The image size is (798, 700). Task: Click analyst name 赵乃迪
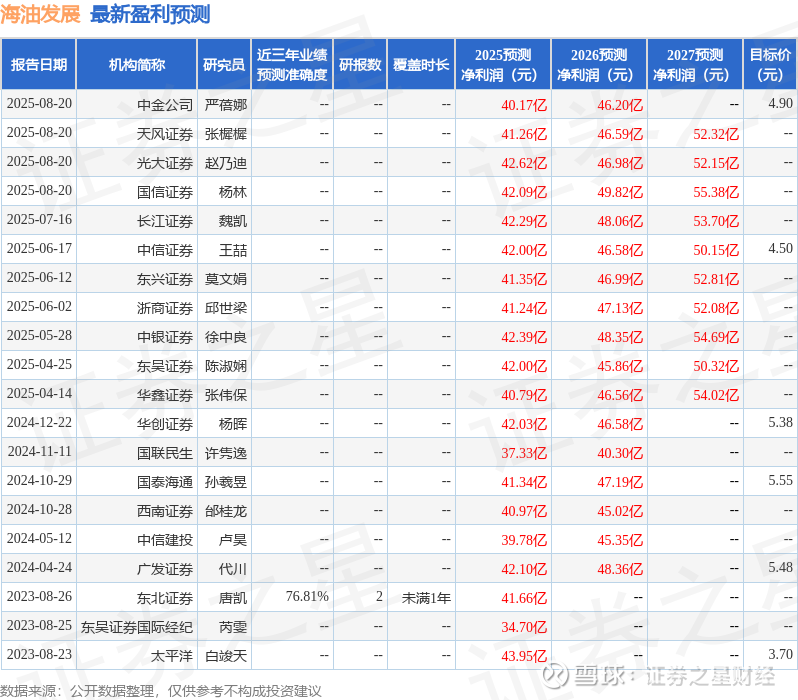coord(225,162)
